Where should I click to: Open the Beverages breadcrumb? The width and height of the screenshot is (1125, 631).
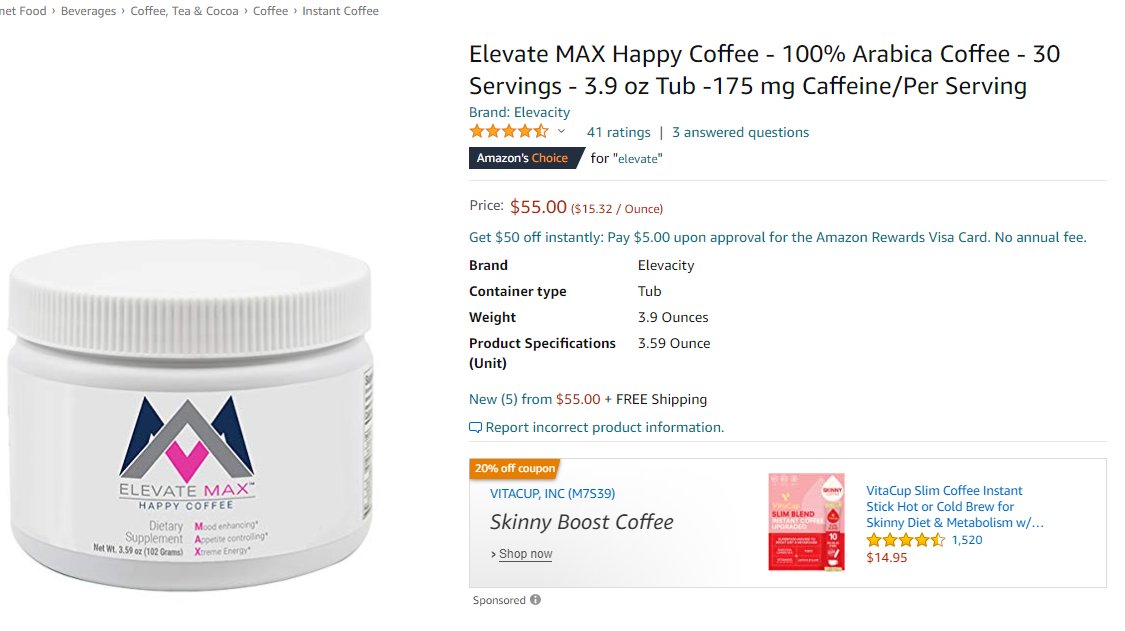(88, 11)
